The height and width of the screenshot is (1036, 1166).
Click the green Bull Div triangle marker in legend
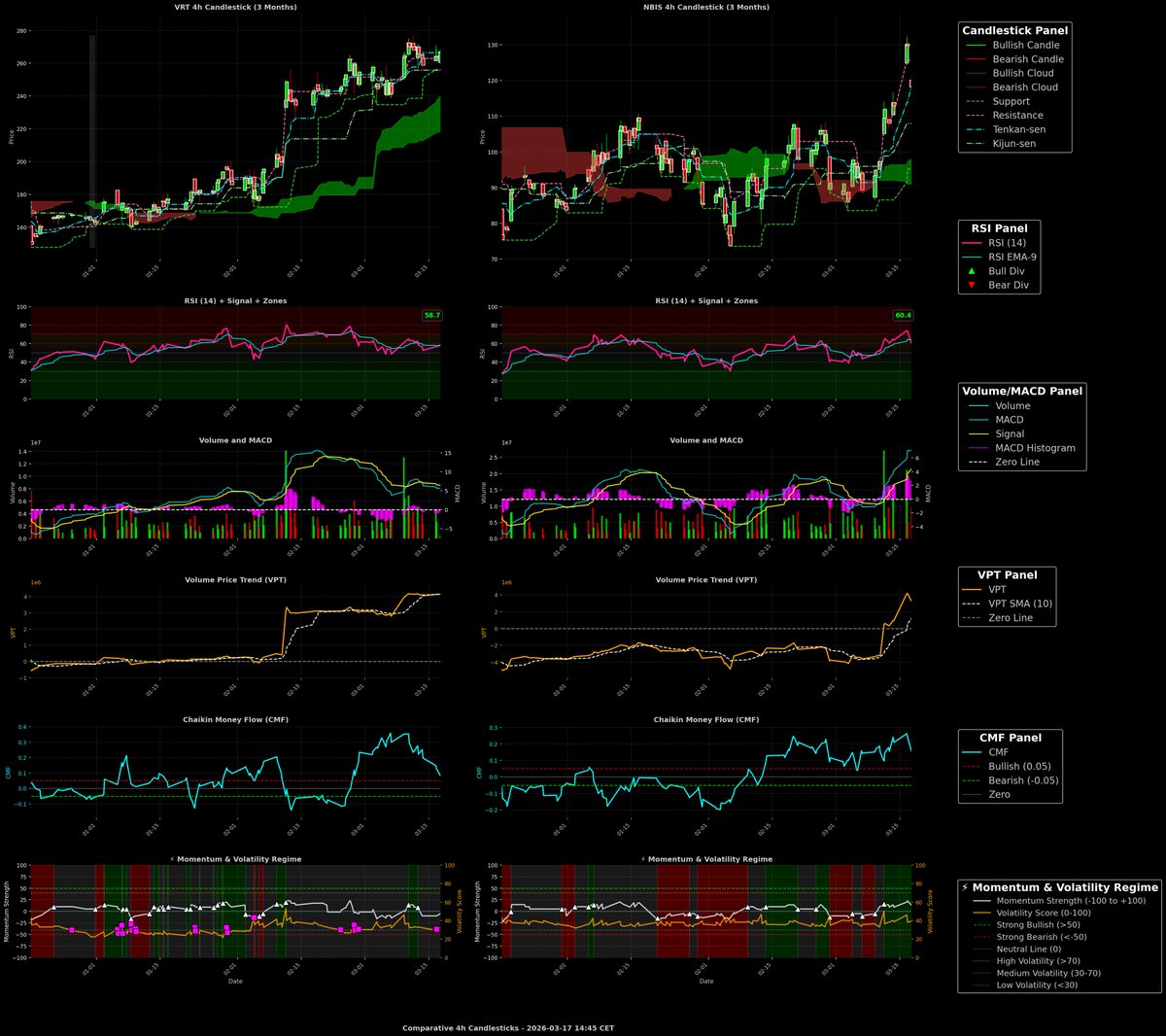[972, 271]
